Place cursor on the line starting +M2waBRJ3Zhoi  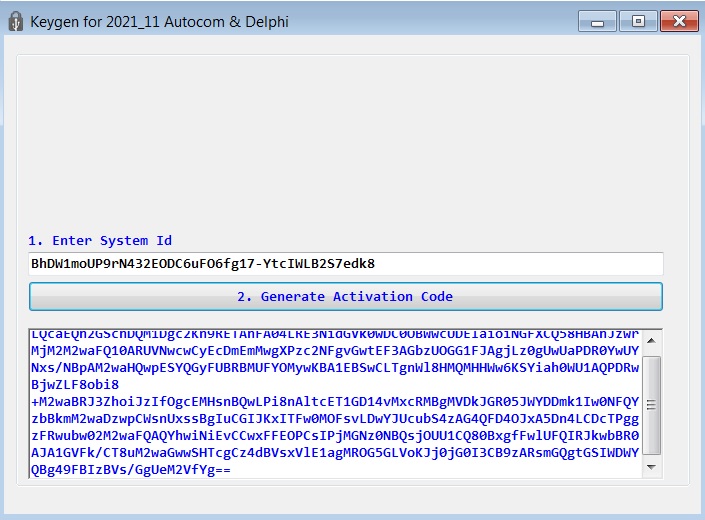click(x=335, y=401)
